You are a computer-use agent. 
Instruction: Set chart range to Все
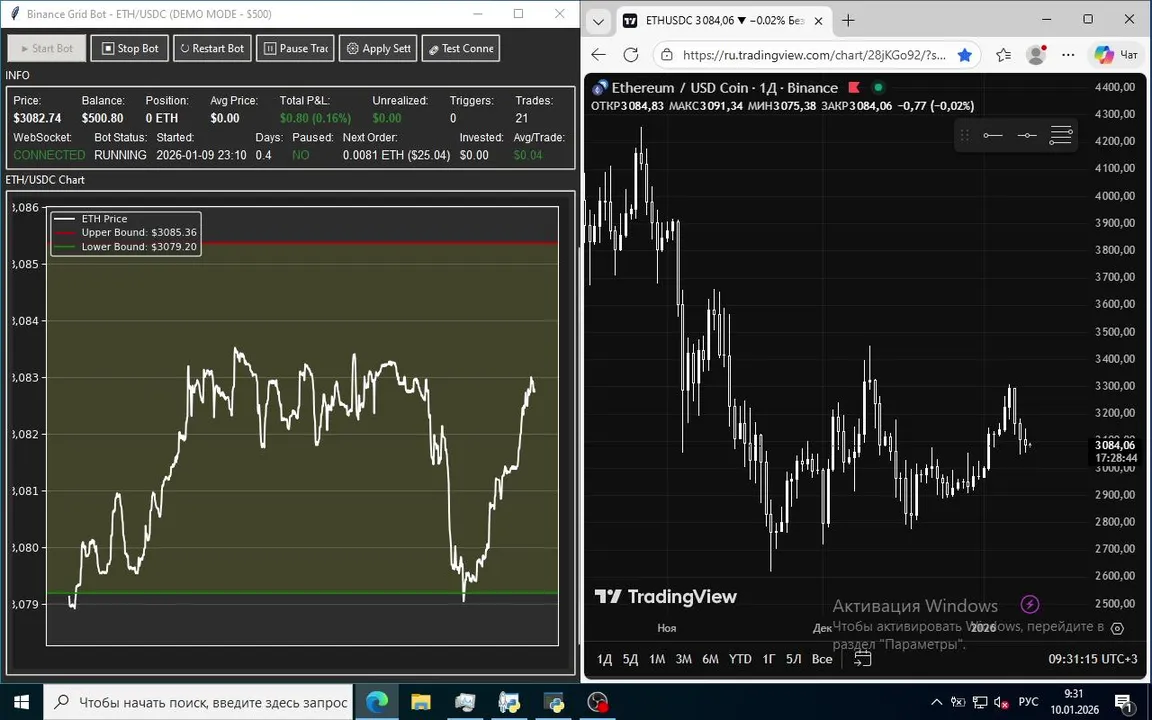coord(822,659)
